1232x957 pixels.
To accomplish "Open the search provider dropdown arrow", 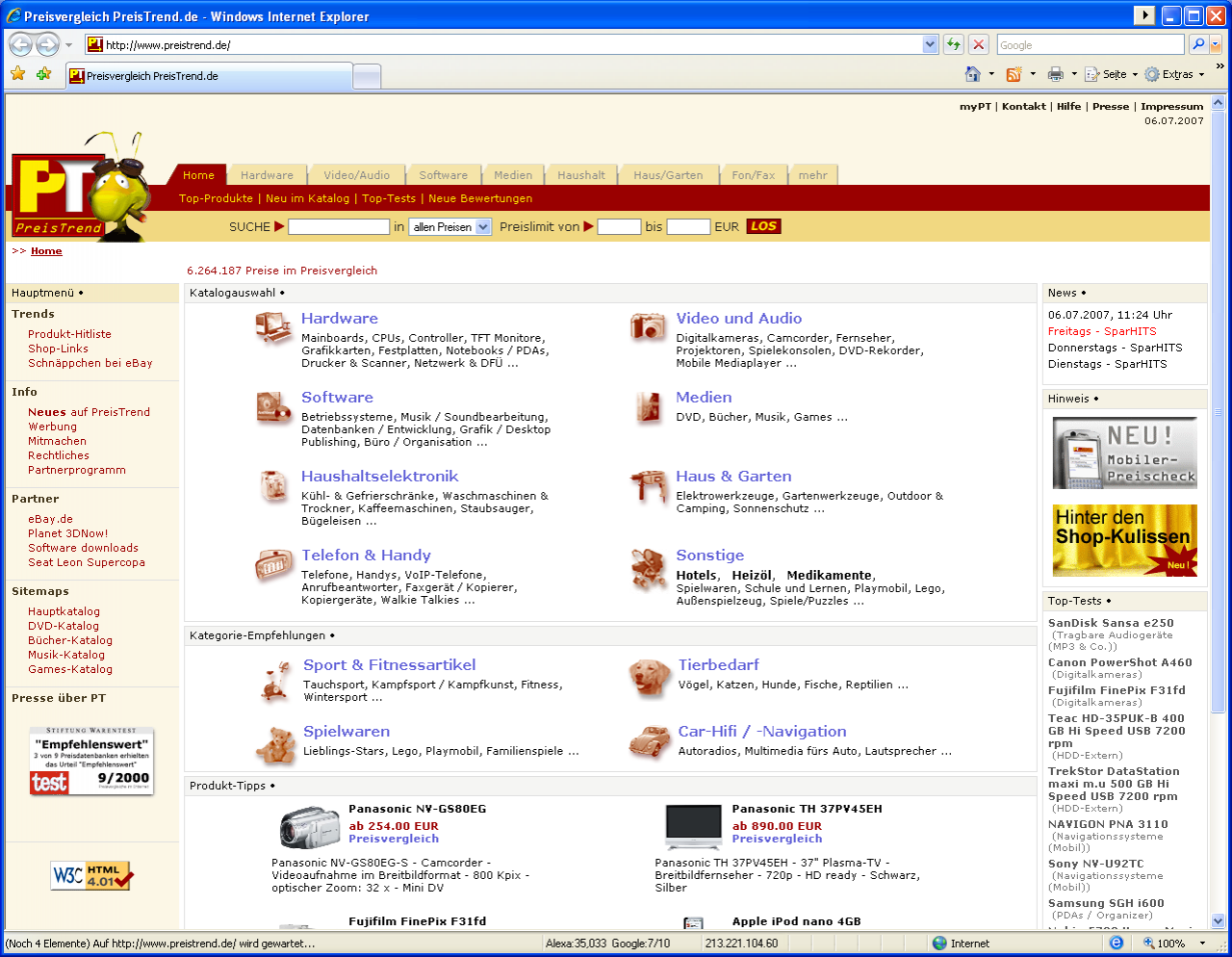I will [x=1216, y=44].
